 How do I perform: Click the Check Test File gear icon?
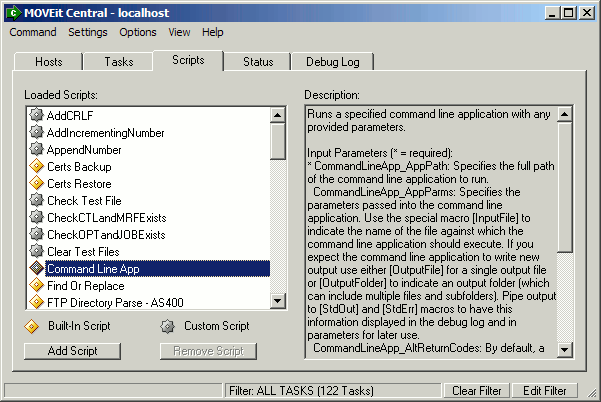point(36,200)
